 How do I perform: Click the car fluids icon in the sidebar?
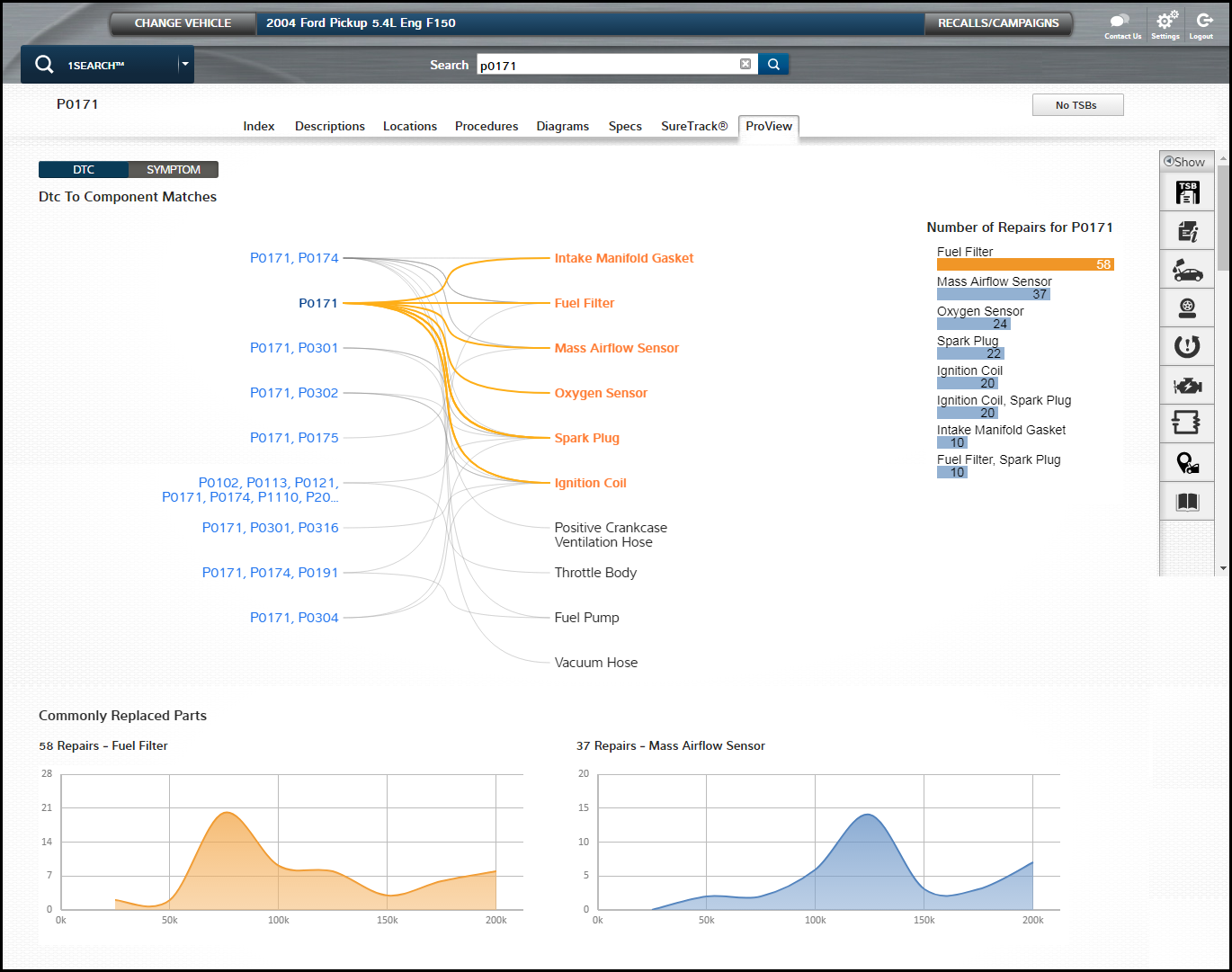pyautogui.click(x=1187, y=270)
